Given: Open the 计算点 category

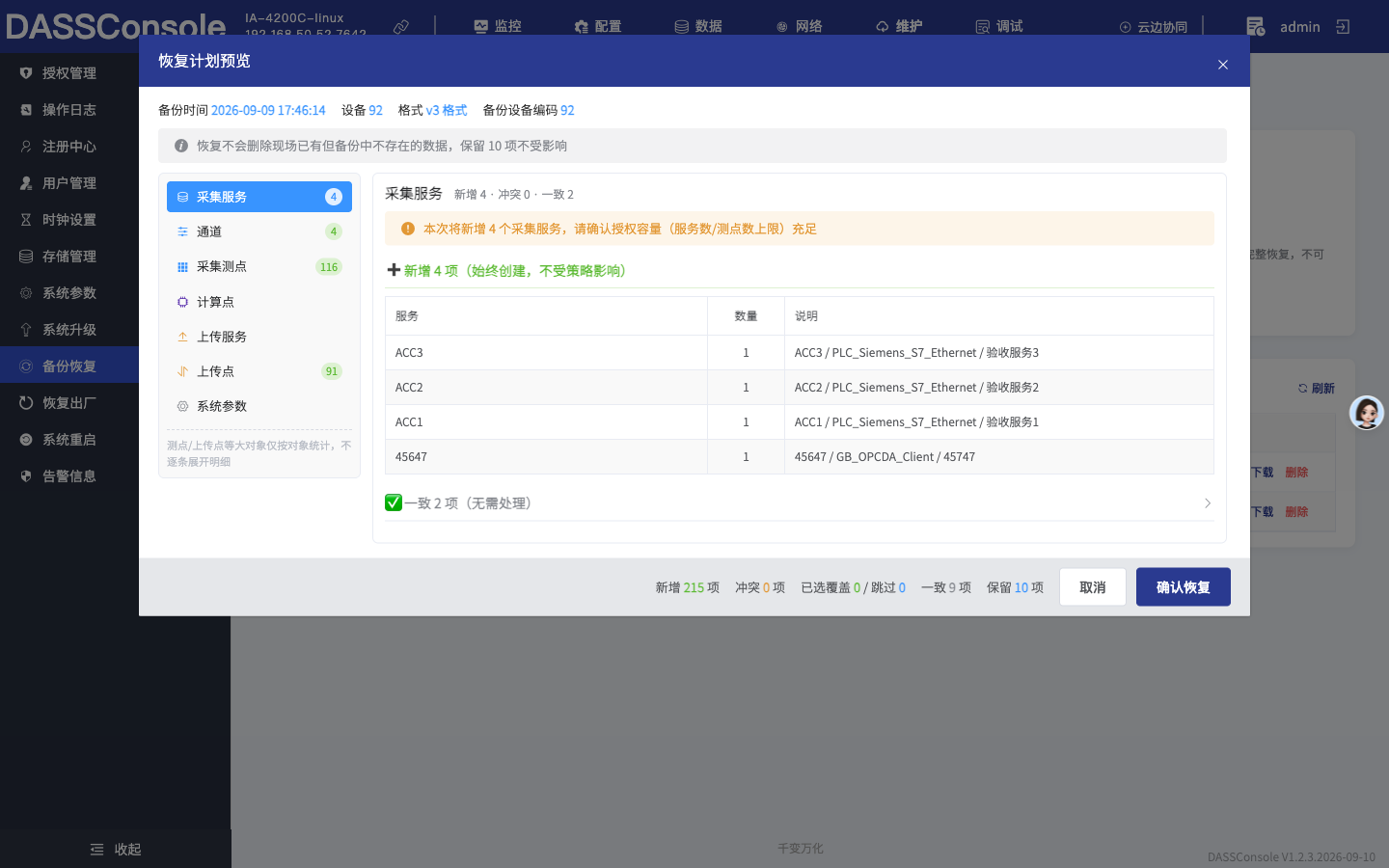Looking at the screenshot, I should click(x=259, y=302).
